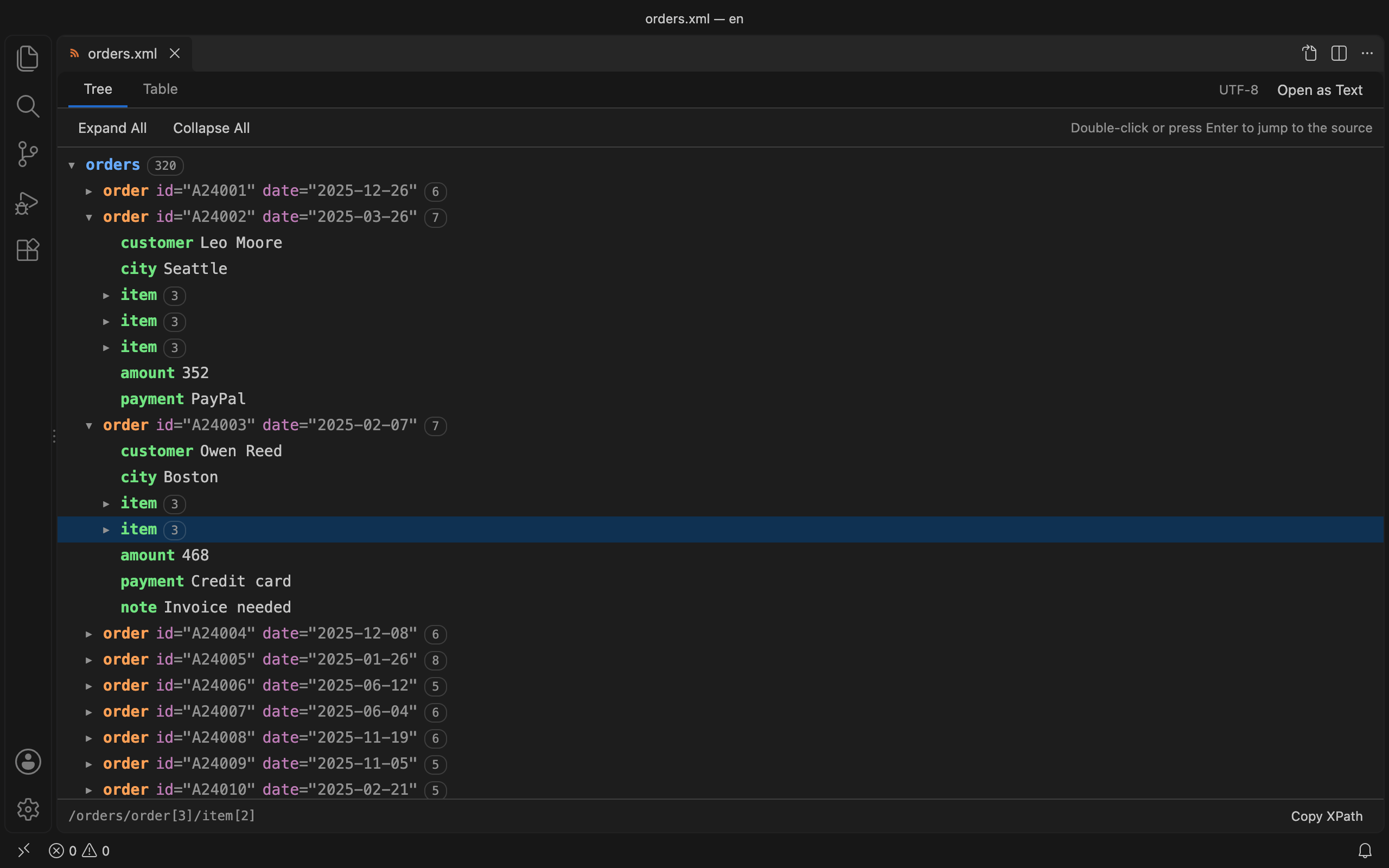
Task: Open the Manage gear icon
Action: [28, 809]
